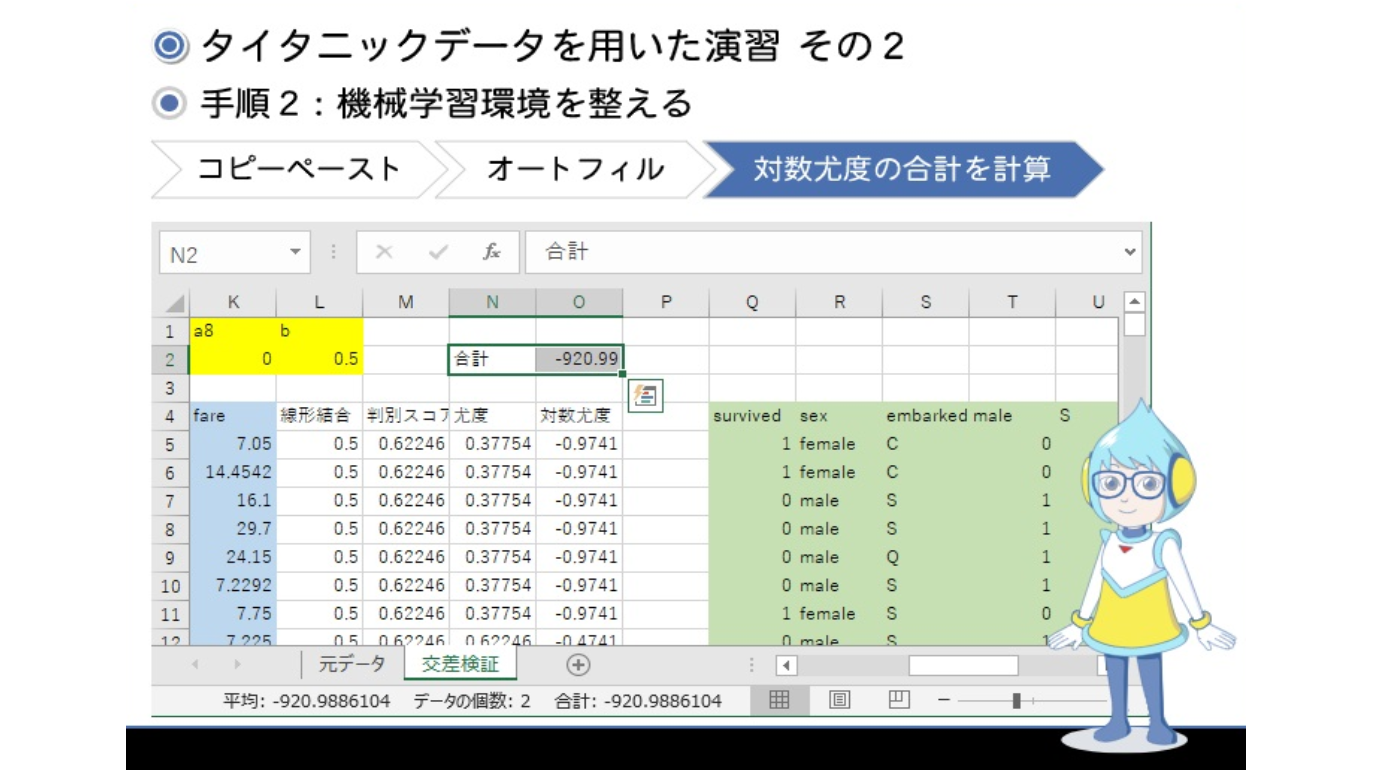Switch to Normal view via status bar icon
Viewport: 1374px width, 770px height.
coord(779,700)
